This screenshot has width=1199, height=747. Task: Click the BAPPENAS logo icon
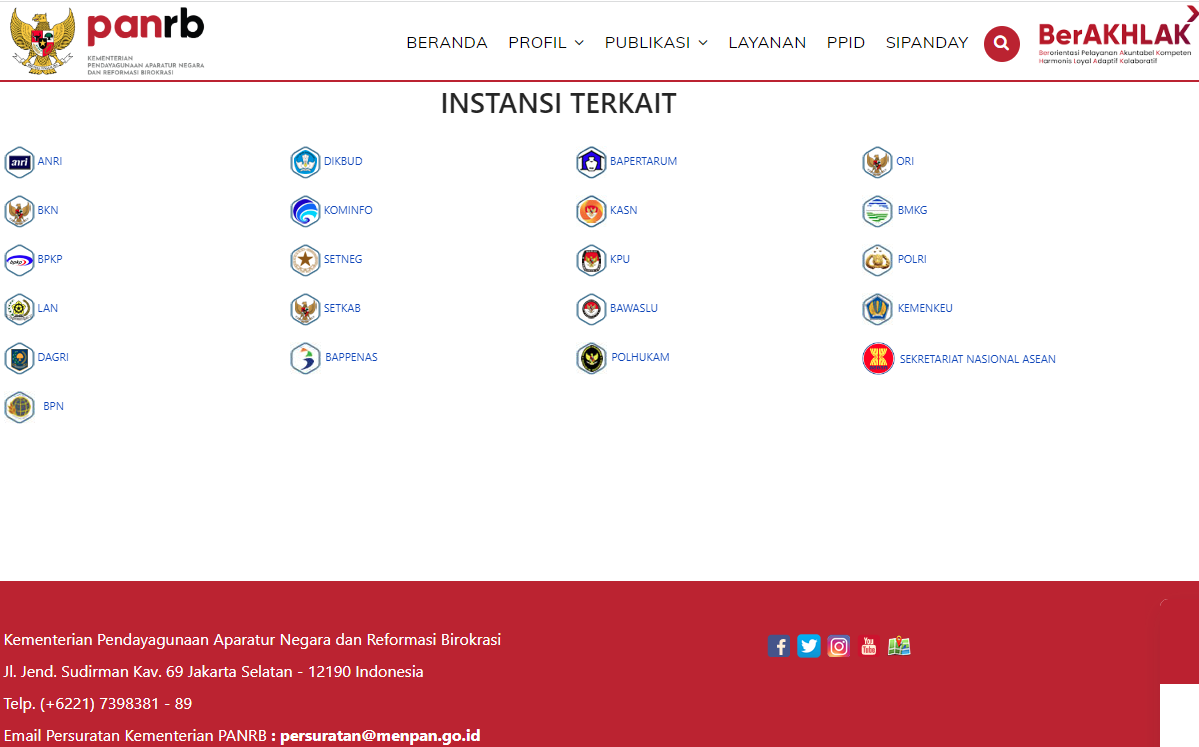[x=305, y=358]
